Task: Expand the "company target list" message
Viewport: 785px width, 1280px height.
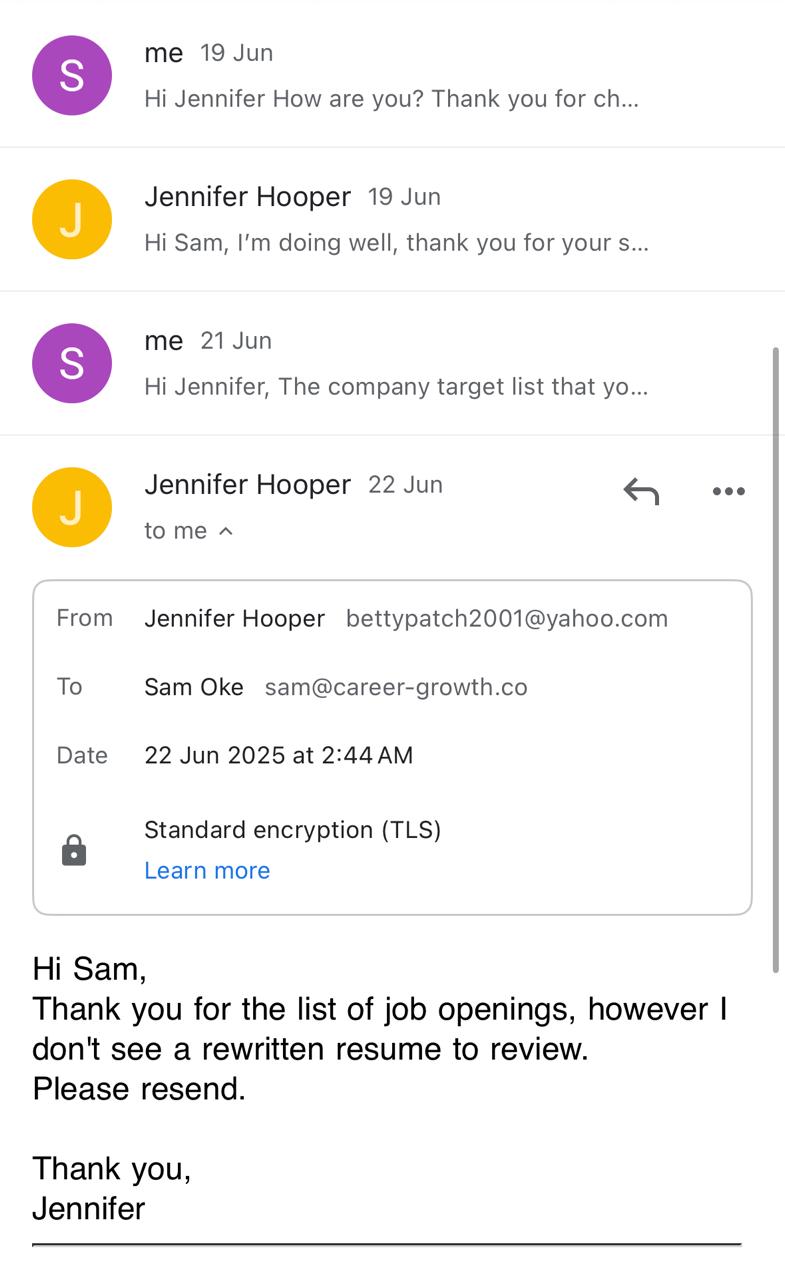Action: click(396, 387)
